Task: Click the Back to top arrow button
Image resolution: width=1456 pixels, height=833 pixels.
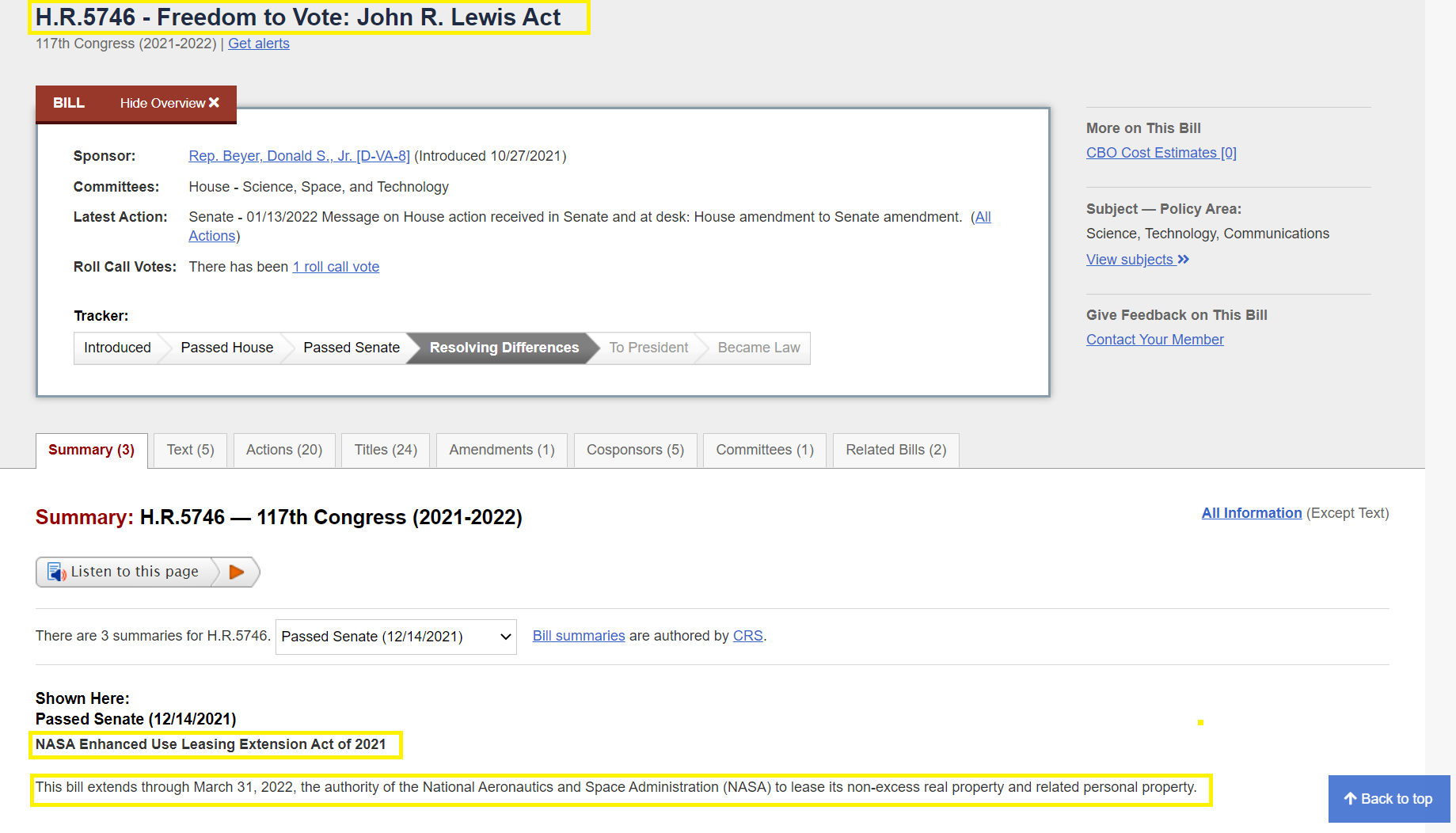Action: tap(1389, 799)
